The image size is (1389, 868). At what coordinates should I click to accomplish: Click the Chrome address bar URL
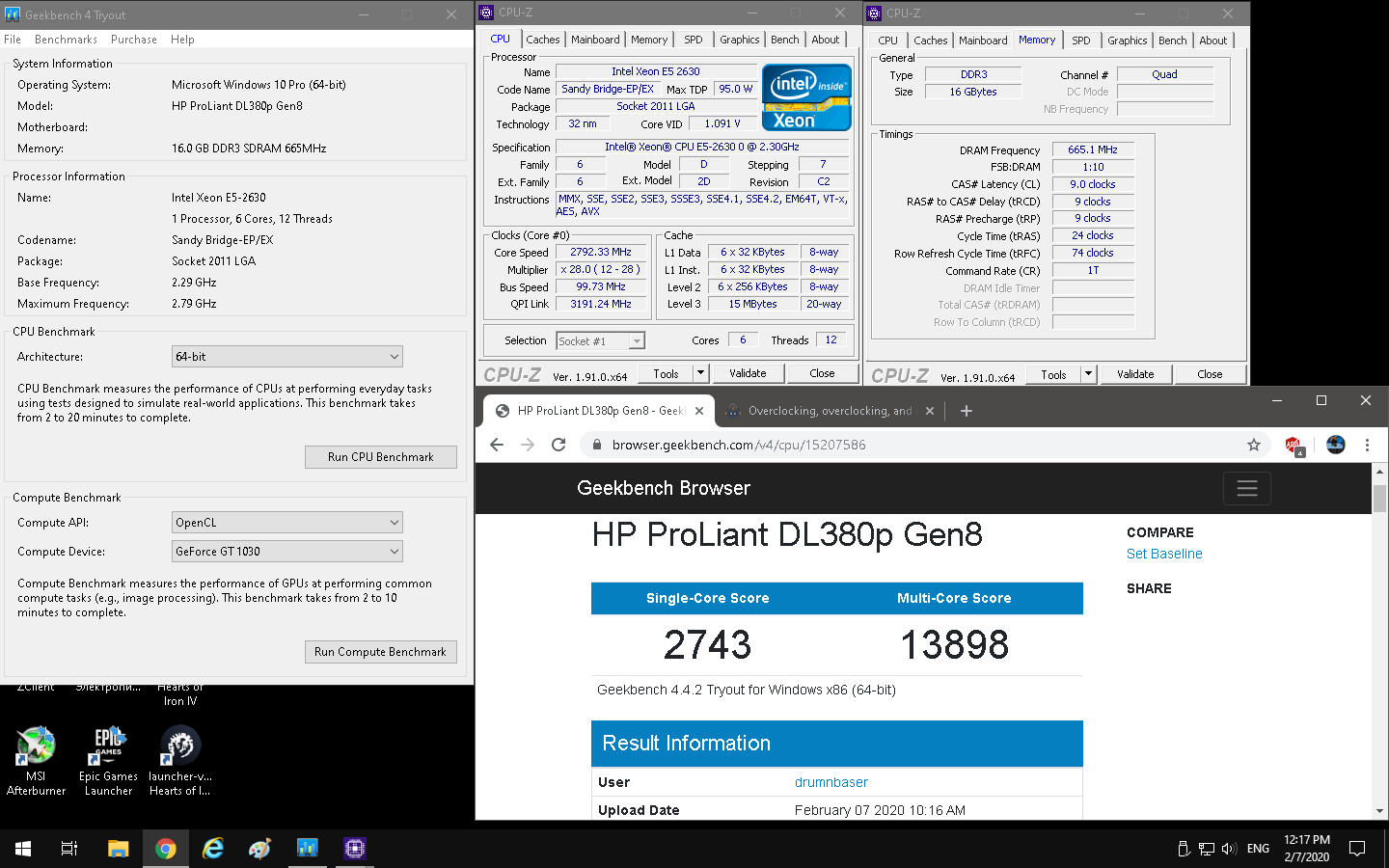tap(739, 445)
